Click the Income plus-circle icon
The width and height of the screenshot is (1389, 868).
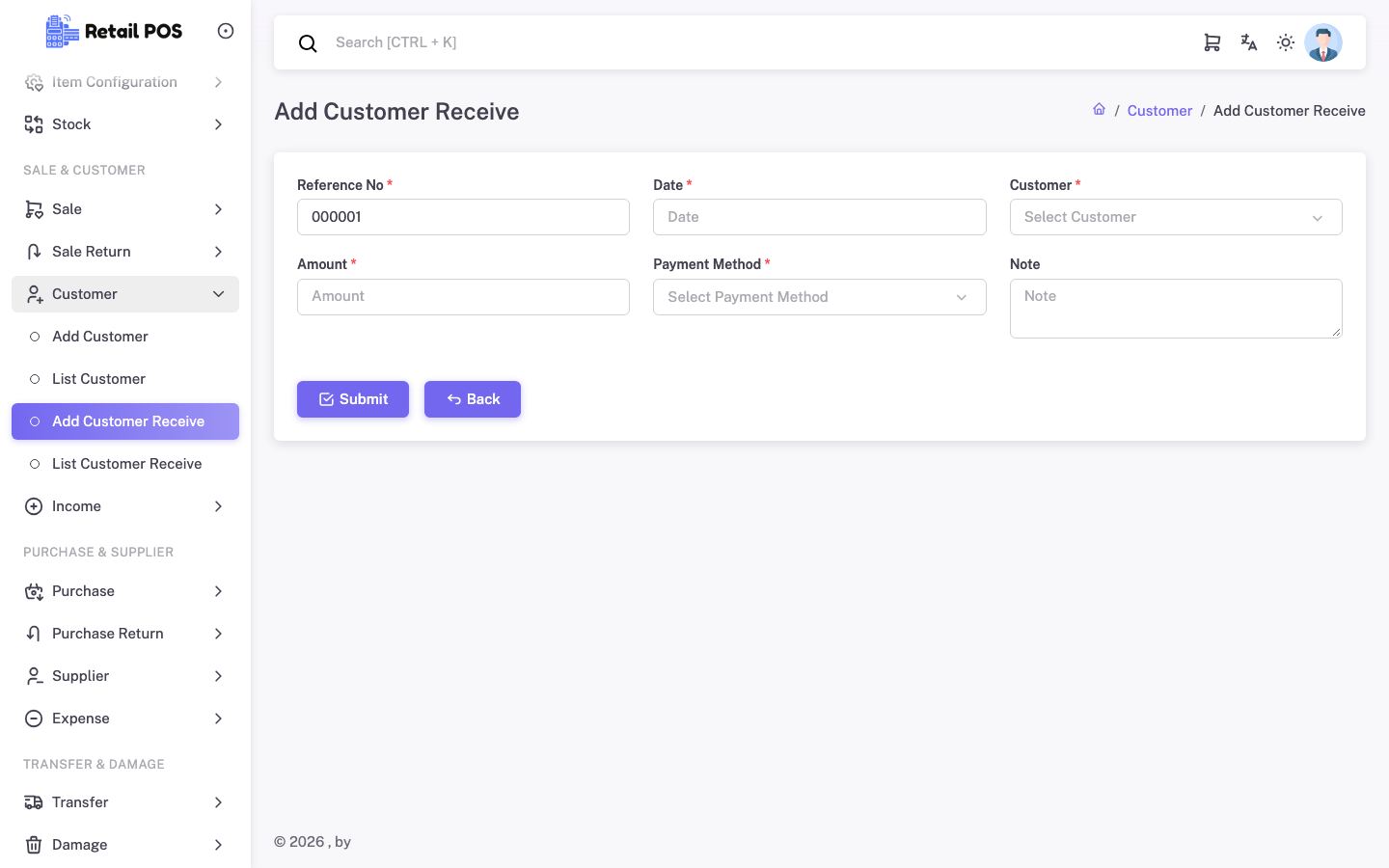click(x=34, y=506)
